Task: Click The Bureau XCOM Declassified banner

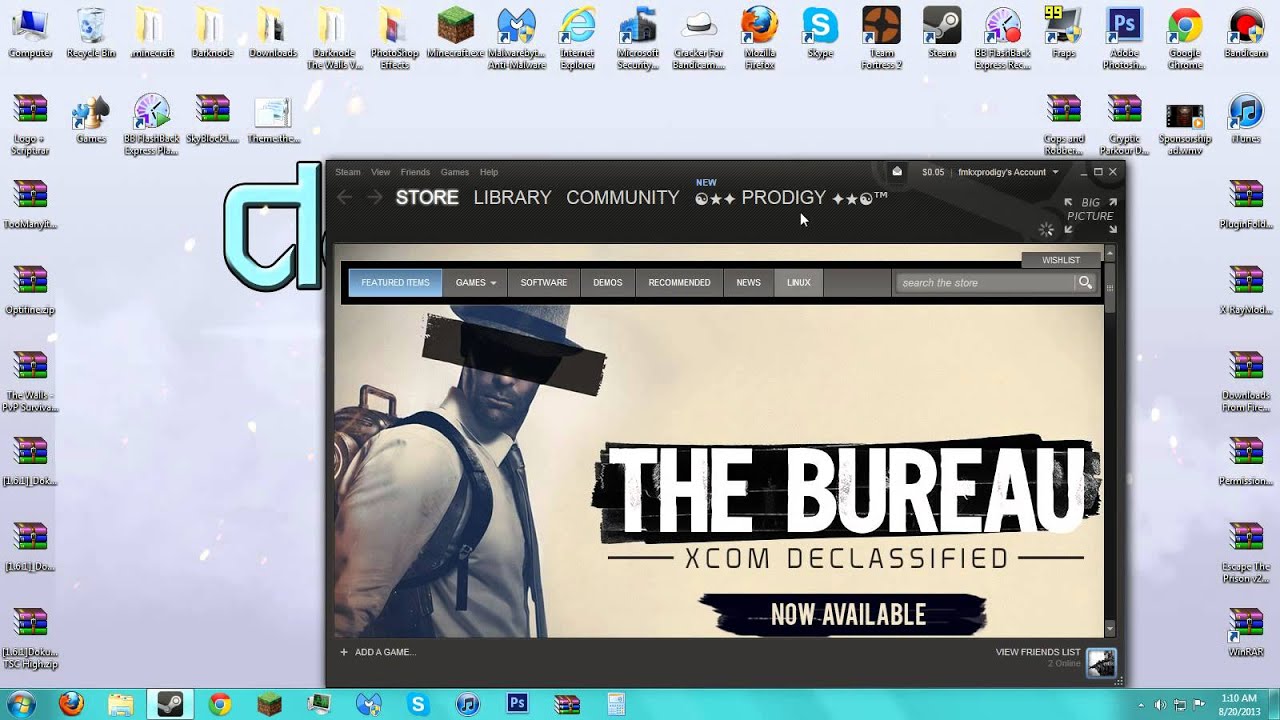Action: click(719, 471)
